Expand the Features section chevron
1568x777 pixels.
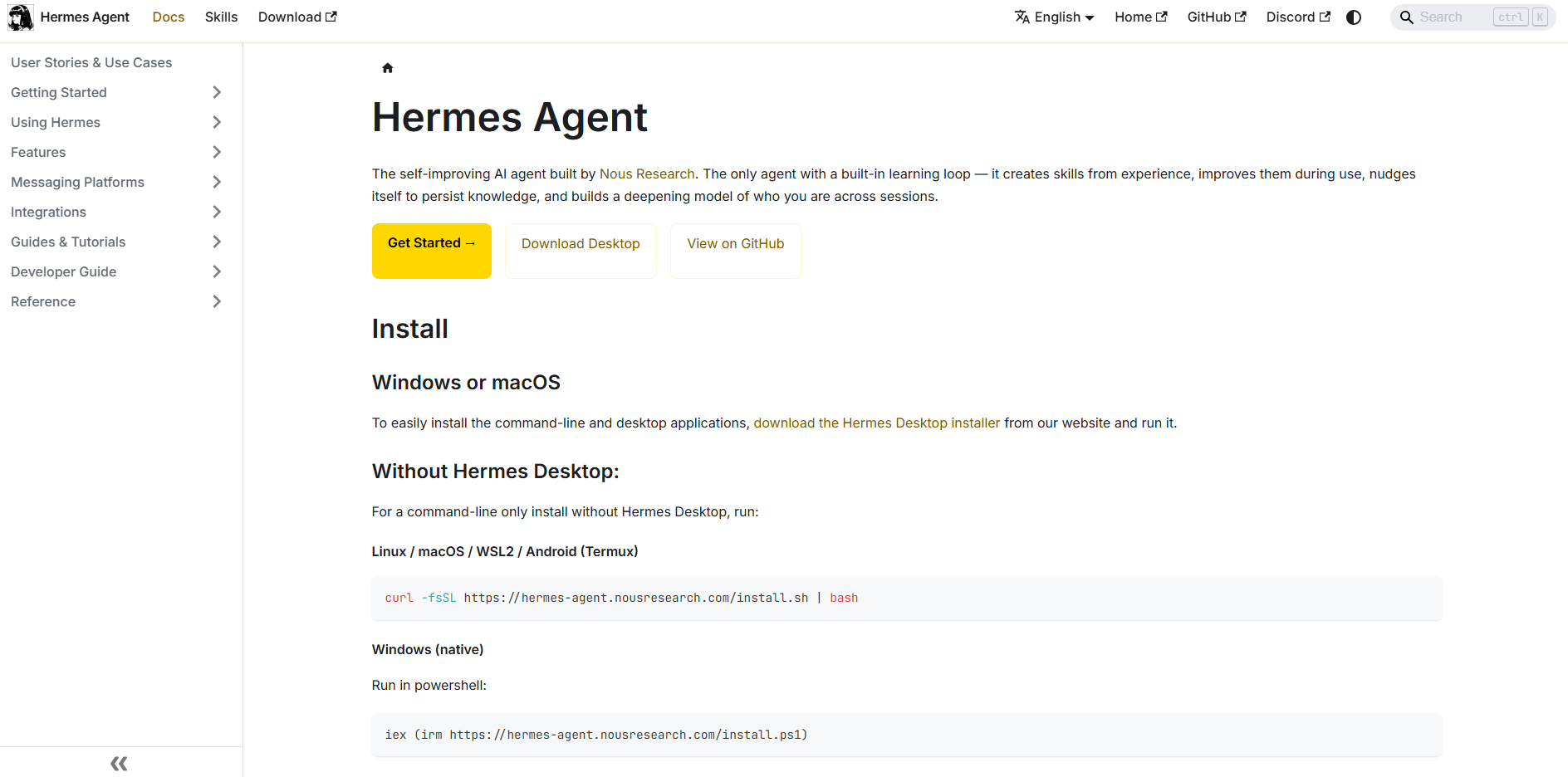tap(217, 152)
